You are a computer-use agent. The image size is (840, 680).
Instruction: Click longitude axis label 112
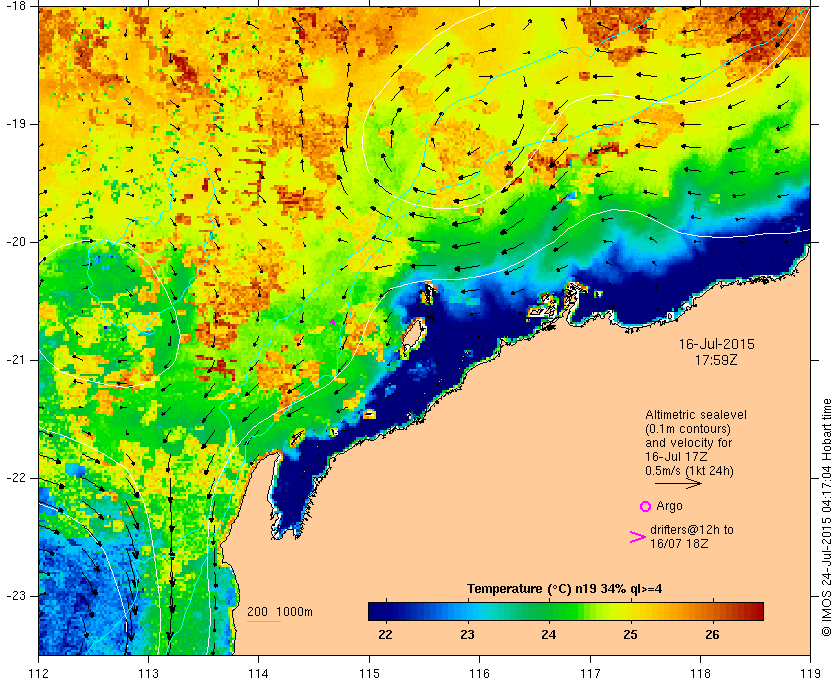click(x=39, y=672)
